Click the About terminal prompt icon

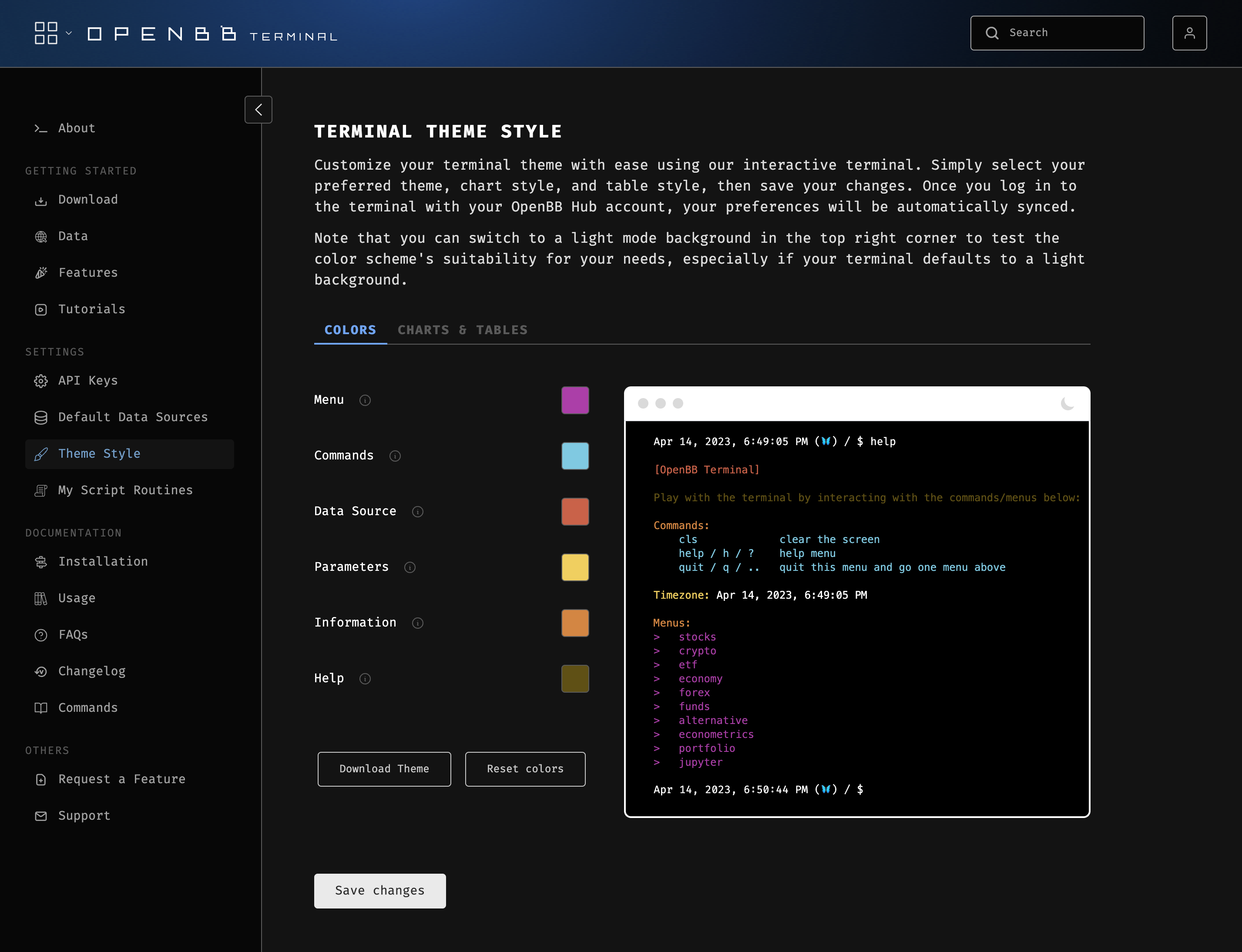(41, 129)
